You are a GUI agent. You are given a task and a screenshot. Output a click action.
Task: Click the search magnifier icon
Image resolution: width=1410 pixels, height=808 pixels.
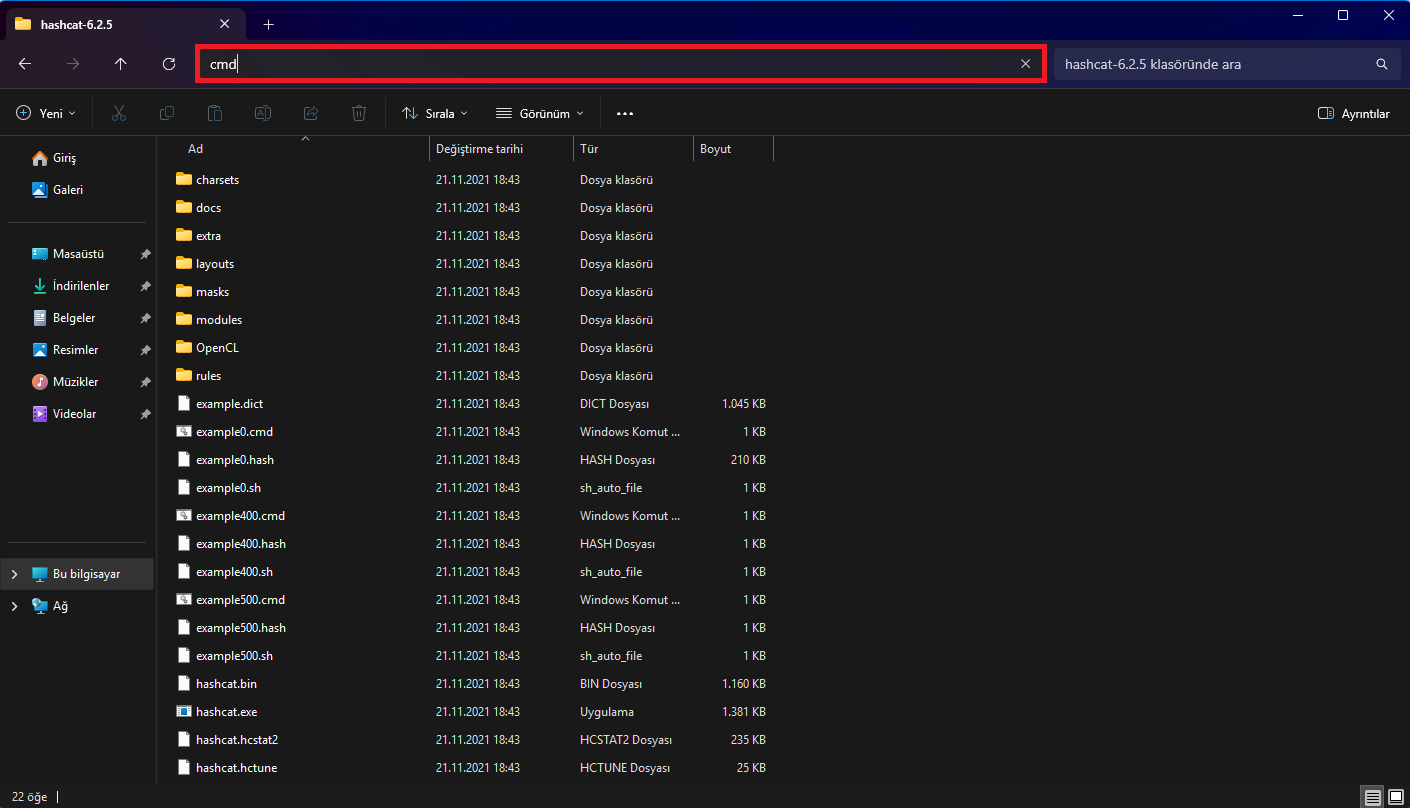[x=1382, y=64]
